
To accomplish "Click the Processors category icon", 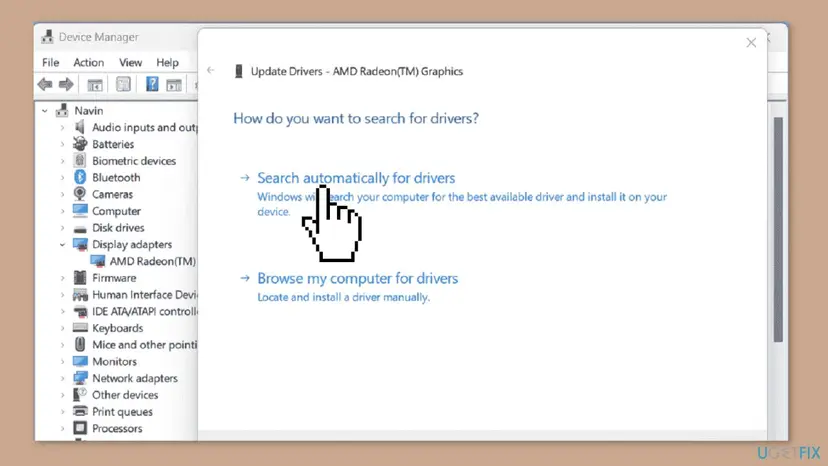I will click(x=80, y=428).
